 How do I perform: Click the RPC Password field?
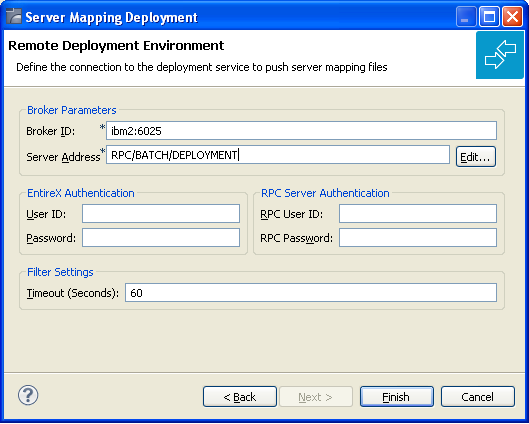pyautogui.click(x=418, y=237)
